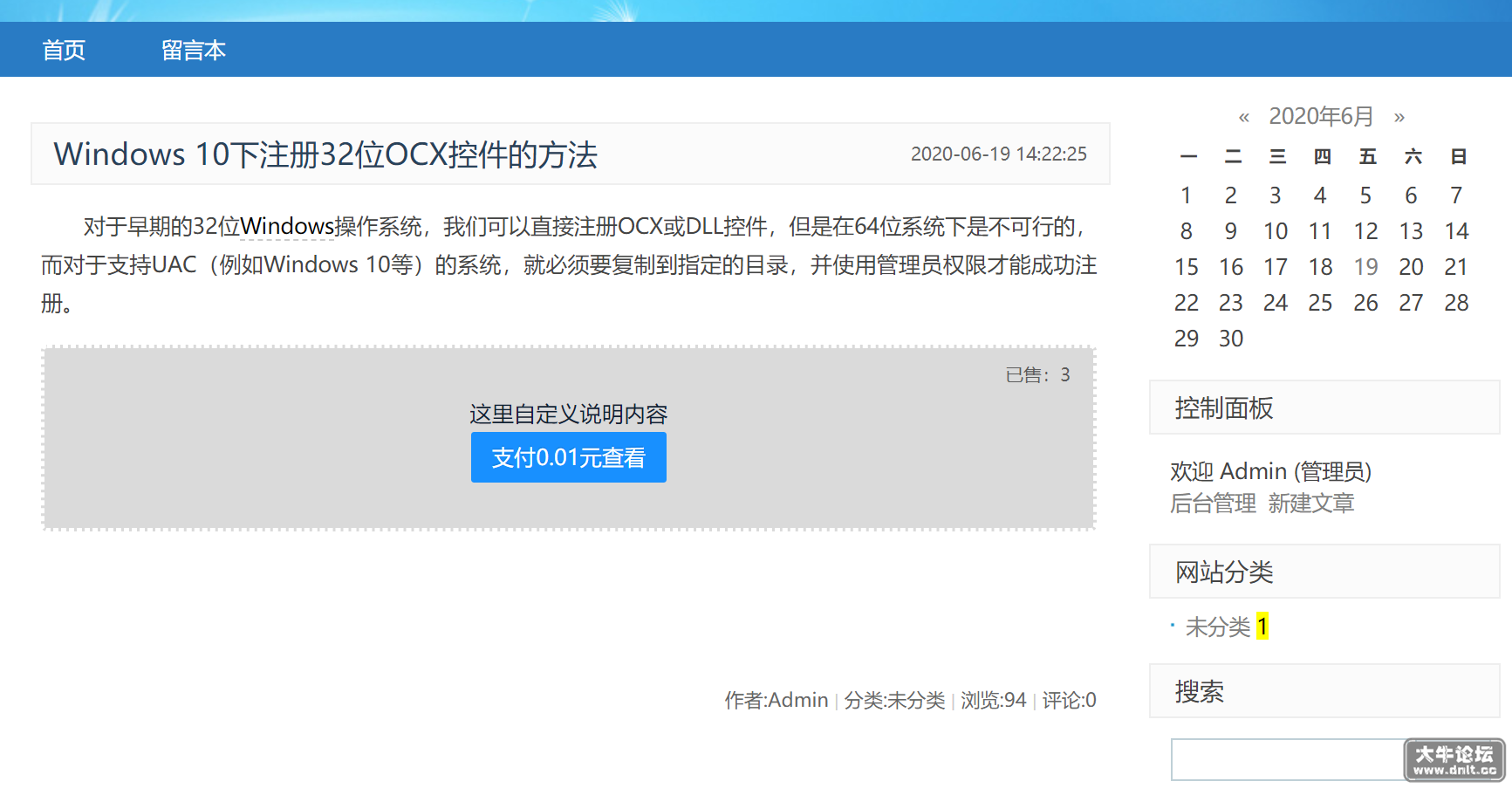The image size is (1512, 788).
Task: Click the 评论:0 comment count
Action: 1069,700
